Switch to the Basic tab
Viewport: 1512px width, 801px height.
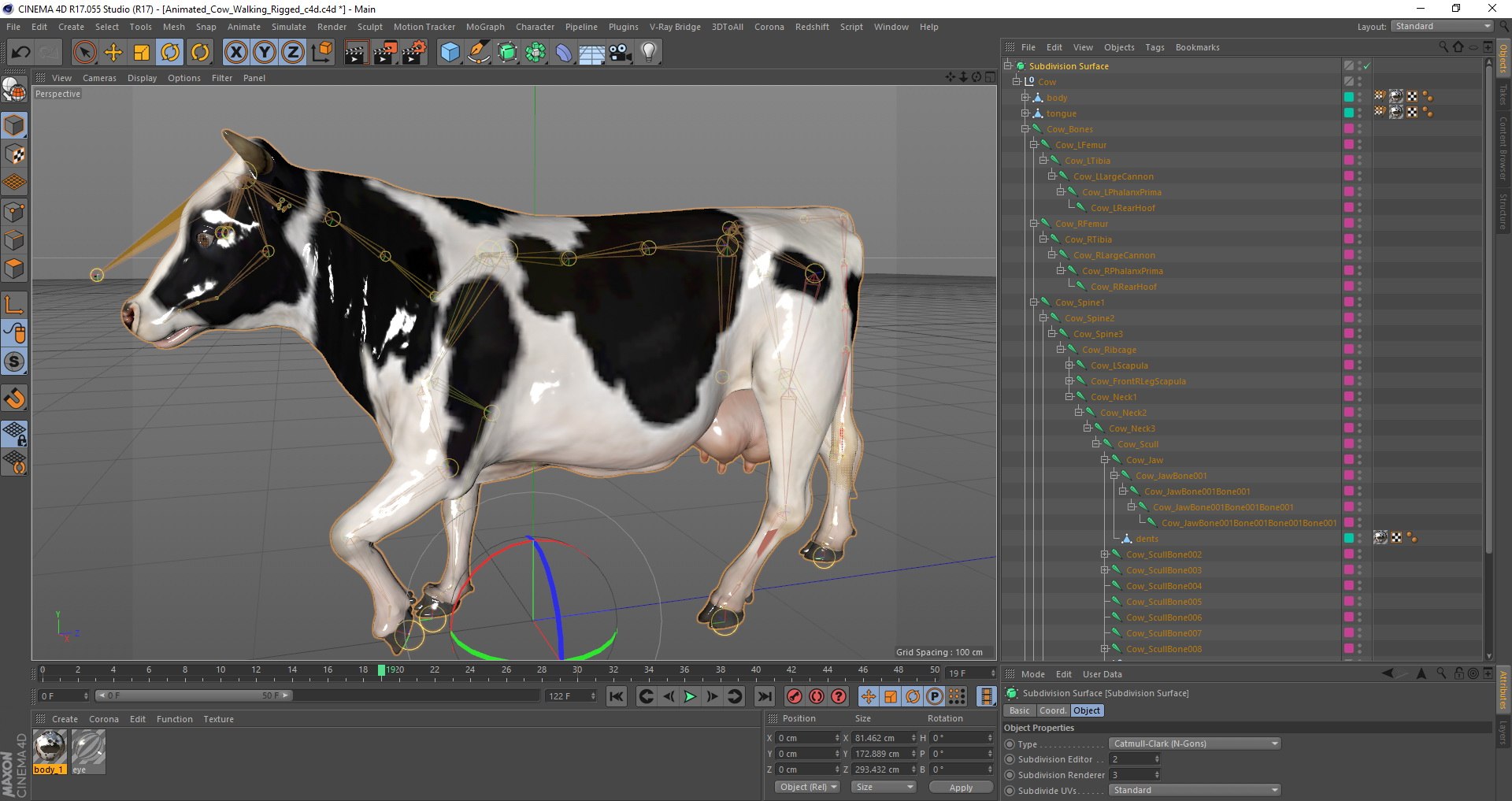pyautogui.click(x=1020, y=710)
